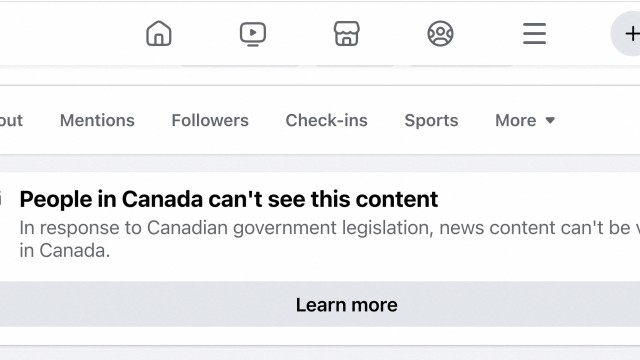Go to the Facebook Home feed icon
The image size is (640, 360).
[x=159, y=33]
